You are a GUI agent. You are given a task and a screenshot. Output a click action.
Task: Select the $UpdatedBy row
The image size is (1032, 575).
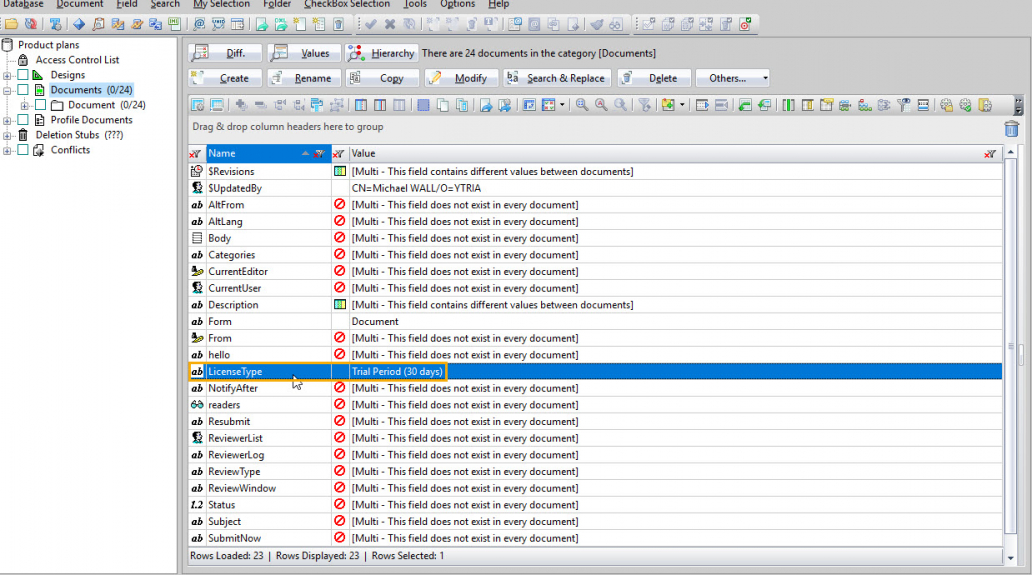click(595, 188)
